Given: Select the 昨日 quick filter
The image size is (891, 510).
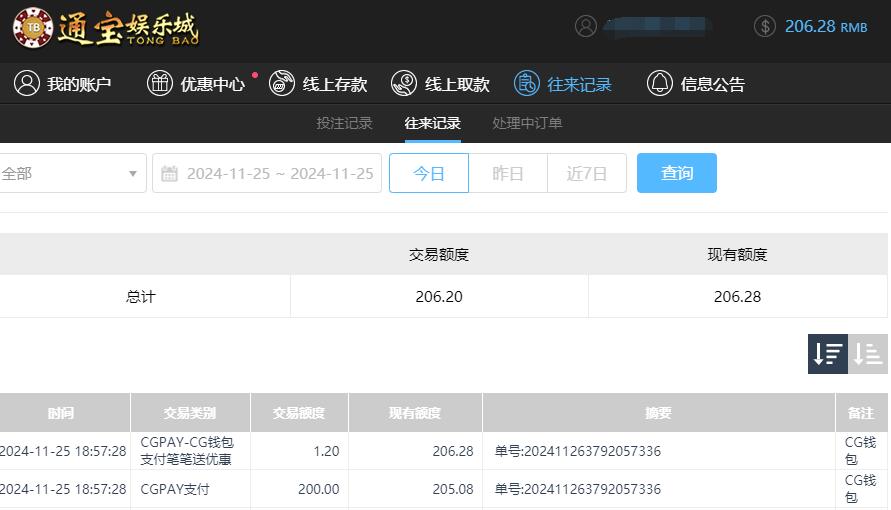Looking at the screenshot, I should [508, 173].
